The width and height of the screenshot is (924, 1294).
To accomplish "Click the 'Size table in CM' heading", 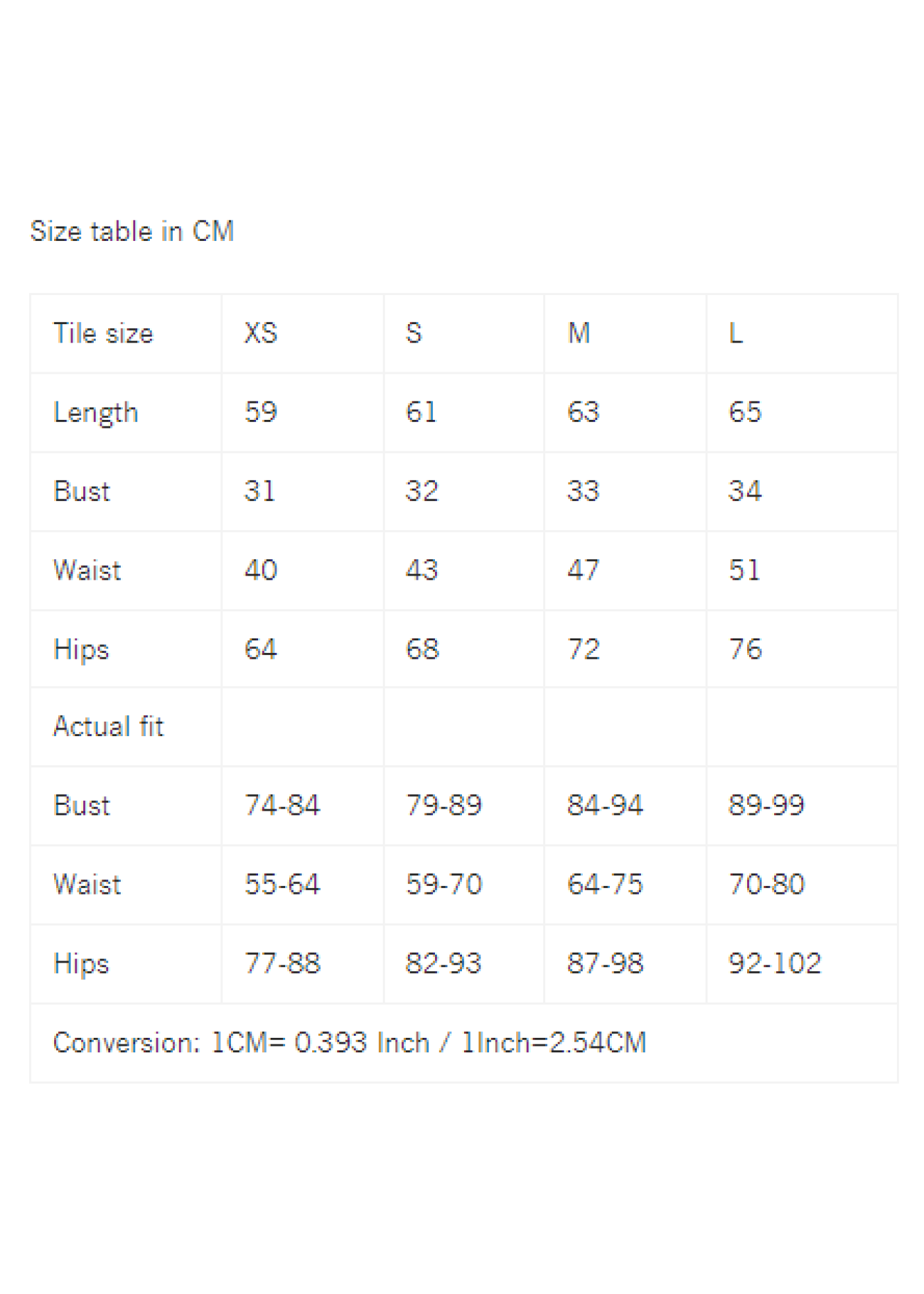I will click(x=132, y=232).
